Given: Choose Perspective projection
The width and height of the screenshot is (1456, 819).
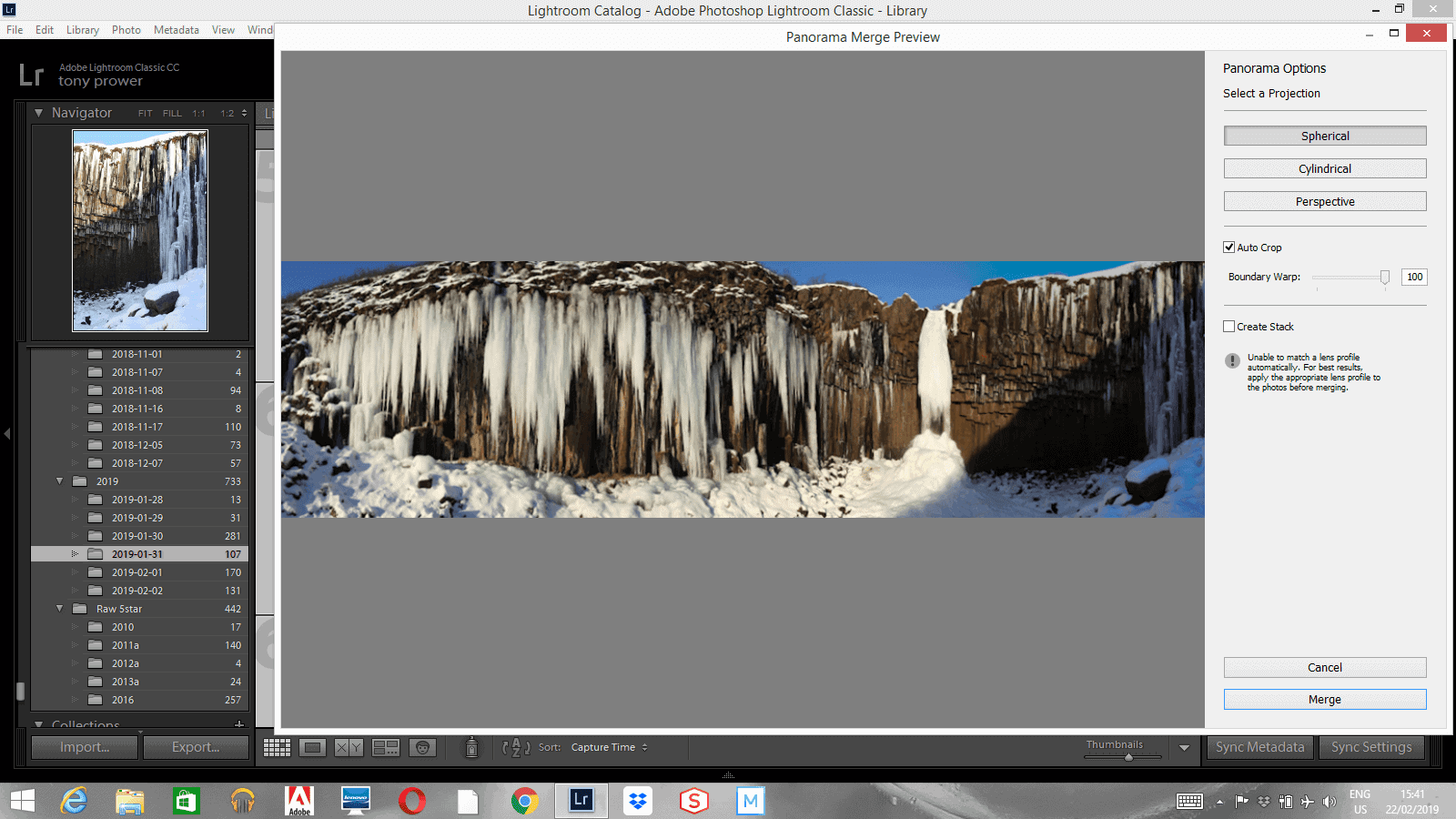Looking at the screenshot, I should pos(1325,201).
